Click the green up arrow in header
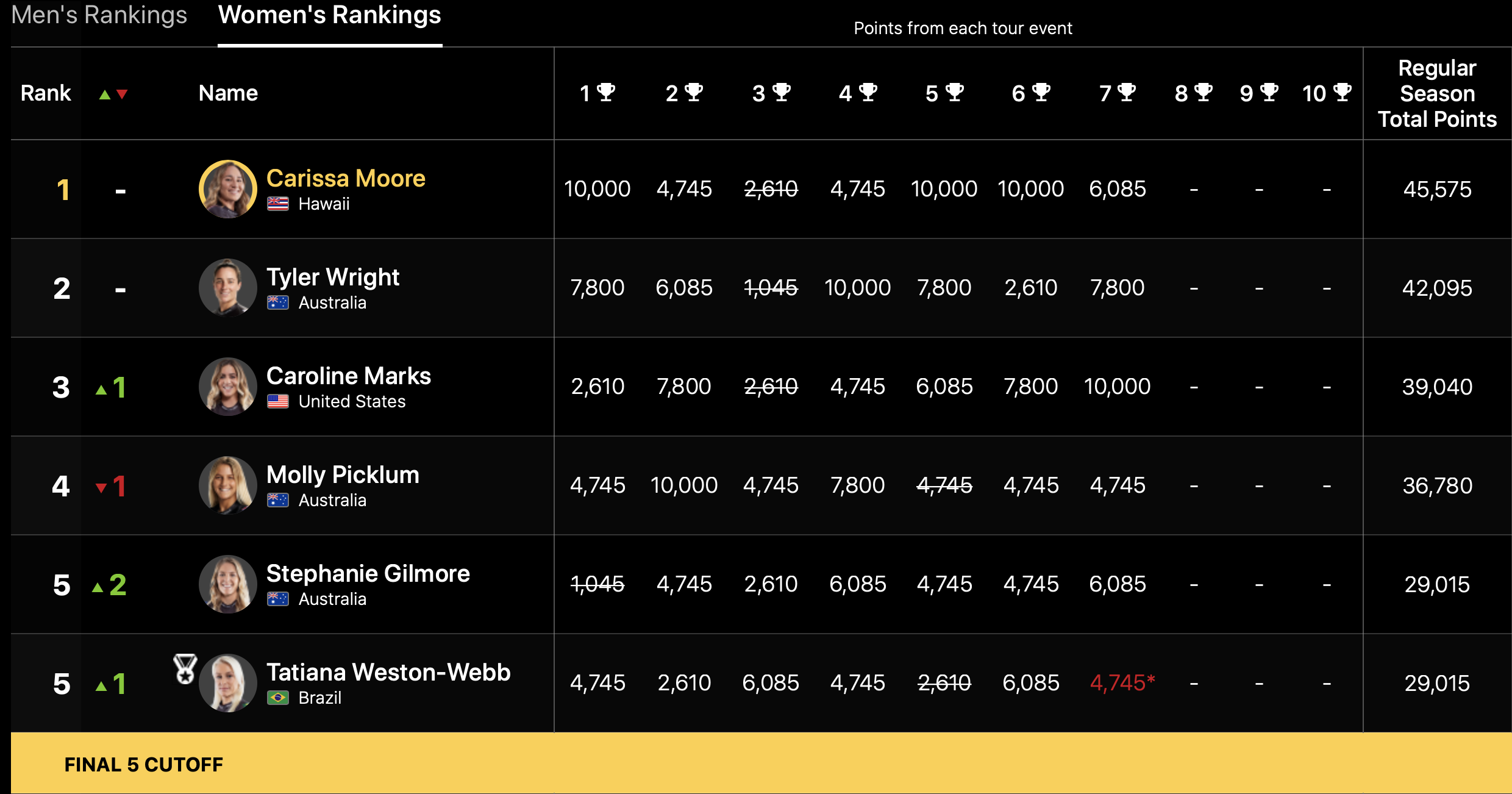This screenshot has width=1512, height=794. click(x=105, y=95)
